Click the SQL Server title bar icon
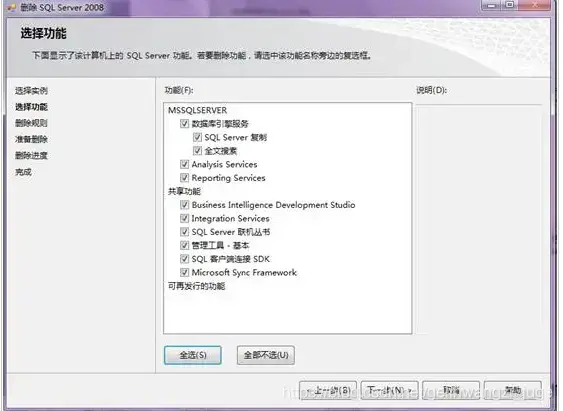Image resolution: width=563 pixels, height=411 pixels. tap(11, 7)
